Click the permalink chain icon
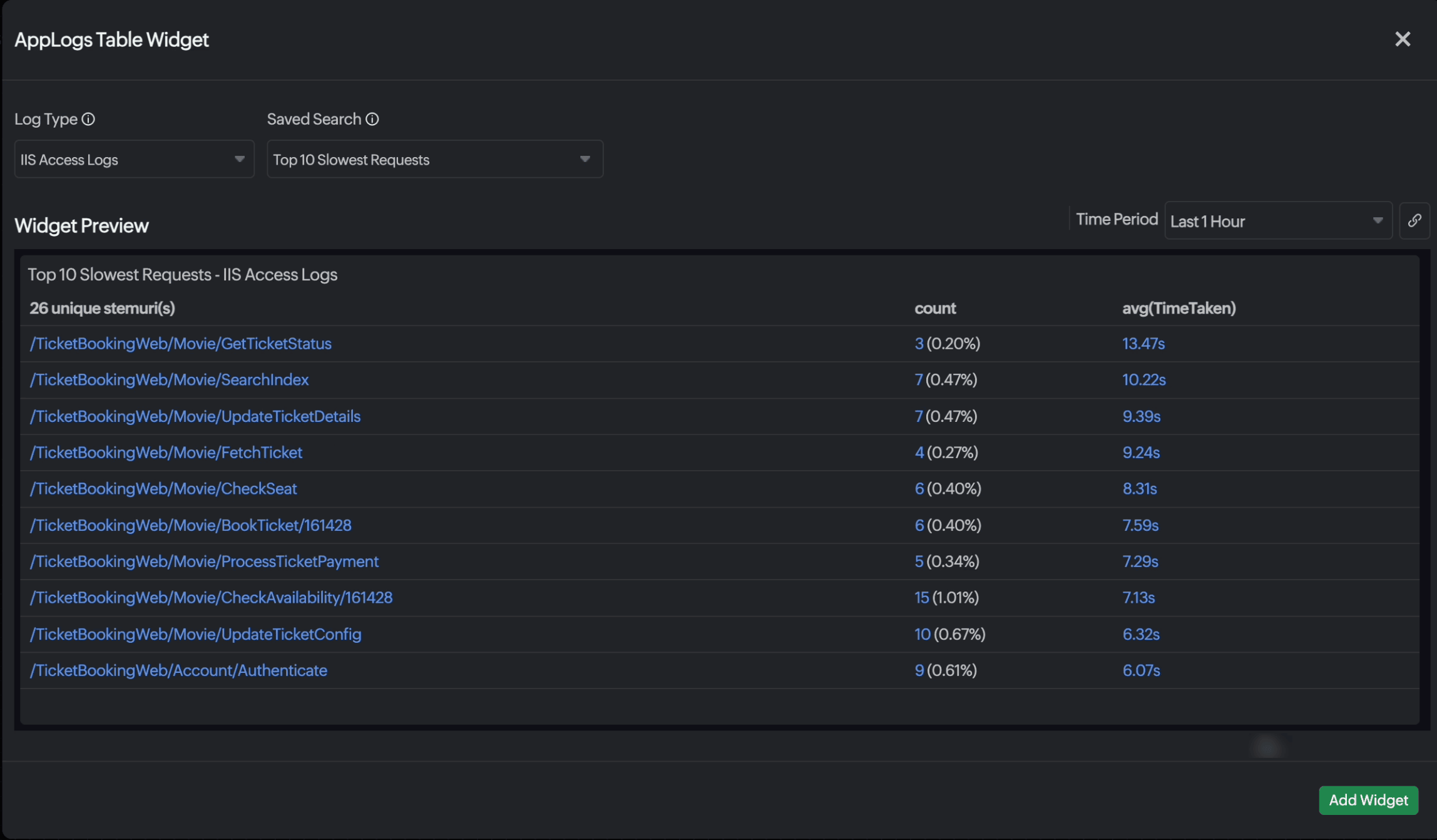1437x840 pixels. tap(1414, 220)
